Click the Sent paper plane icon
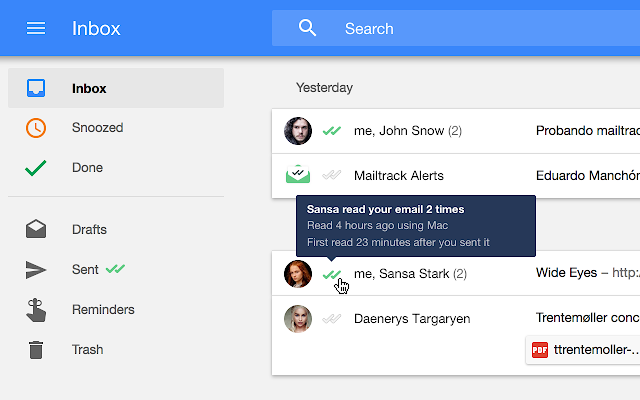Image resolution: width=640 pixels, height=400 pixels. [x=36, y=270]
